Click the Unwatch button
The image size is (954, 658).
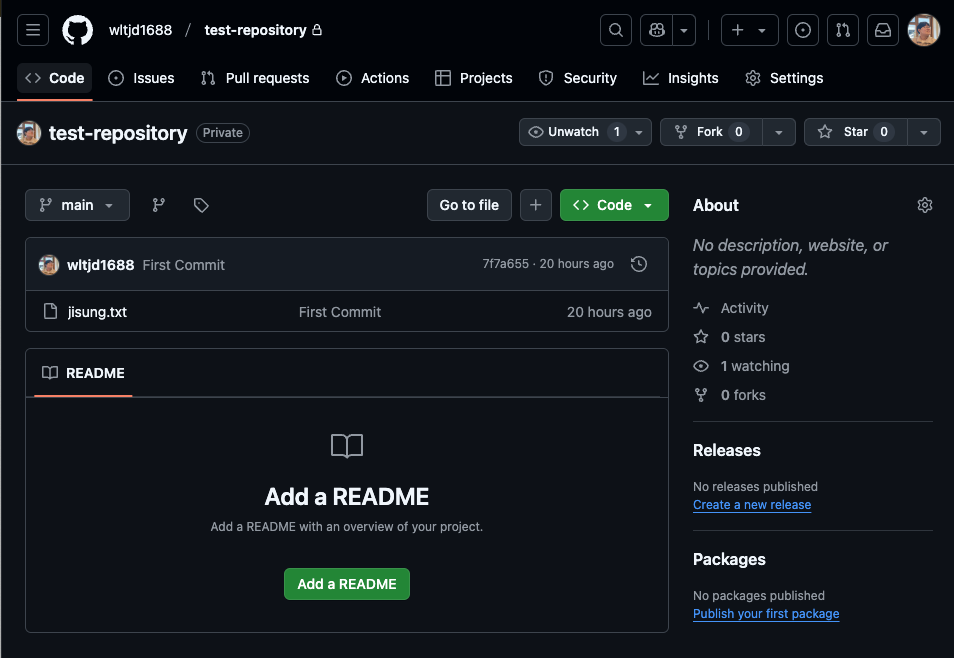pos(585,132)
